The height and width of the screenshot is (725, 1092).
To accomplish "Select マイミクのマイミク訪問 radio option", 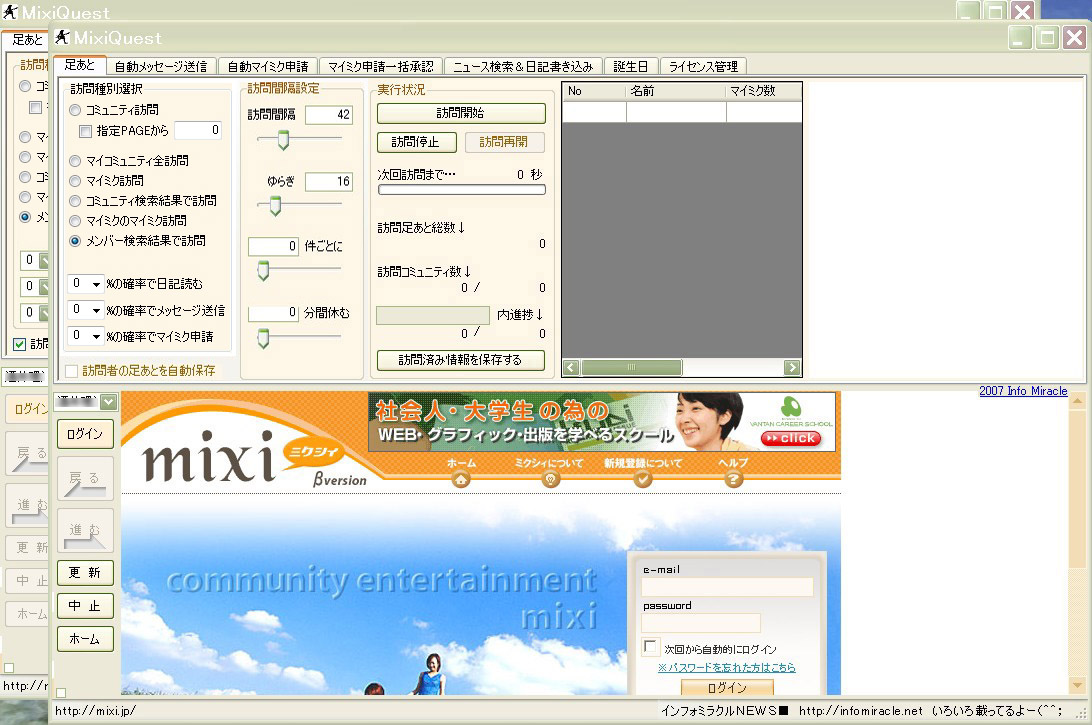I will pos(75,221).
